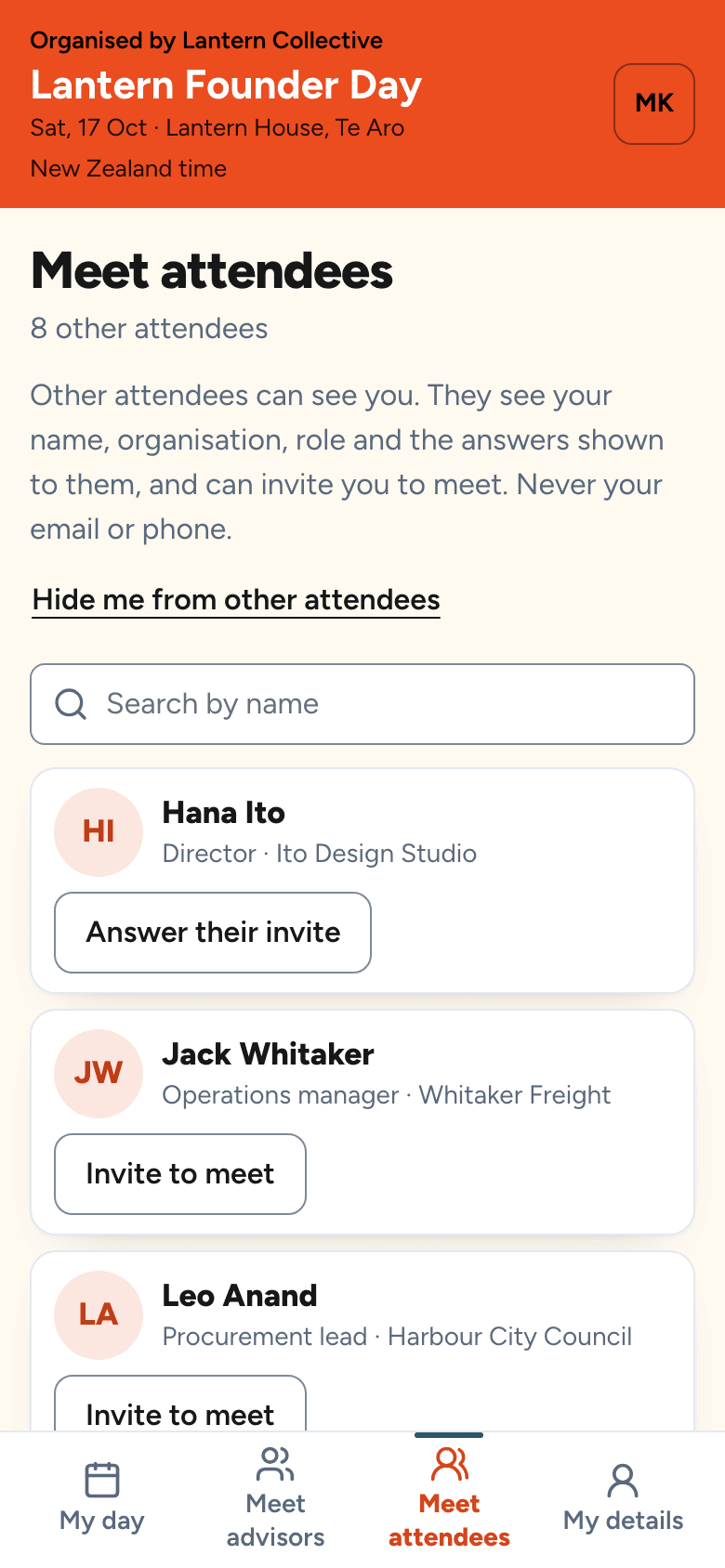The height and width of the screenshot is (1568, 725).
Task: Click Hide me from other attendees link
Action: point(236,600)
